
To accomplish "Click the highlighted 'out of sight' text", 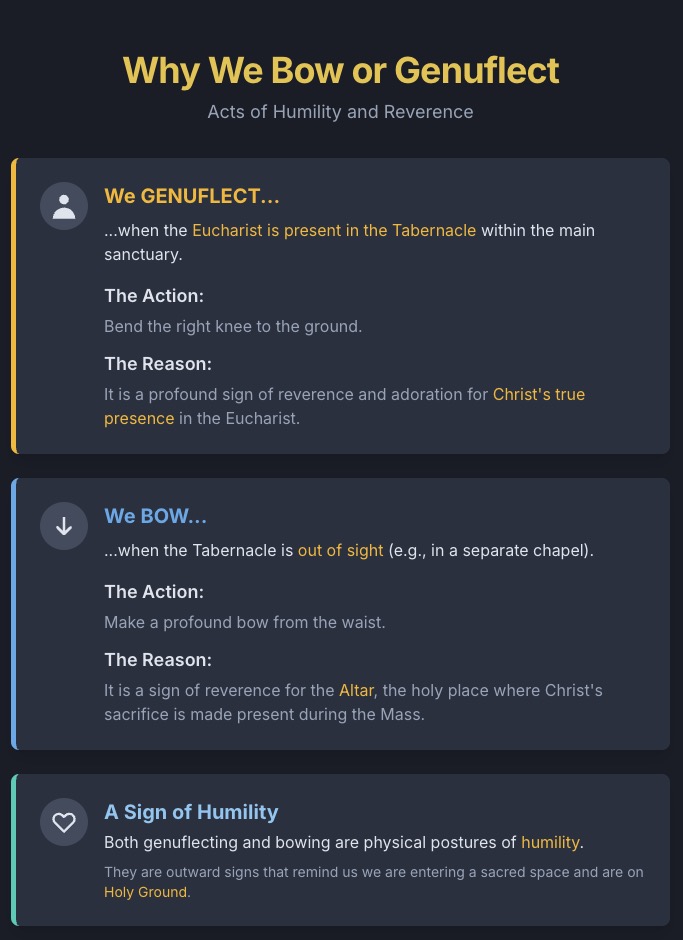I will click(x=340, y=550).
